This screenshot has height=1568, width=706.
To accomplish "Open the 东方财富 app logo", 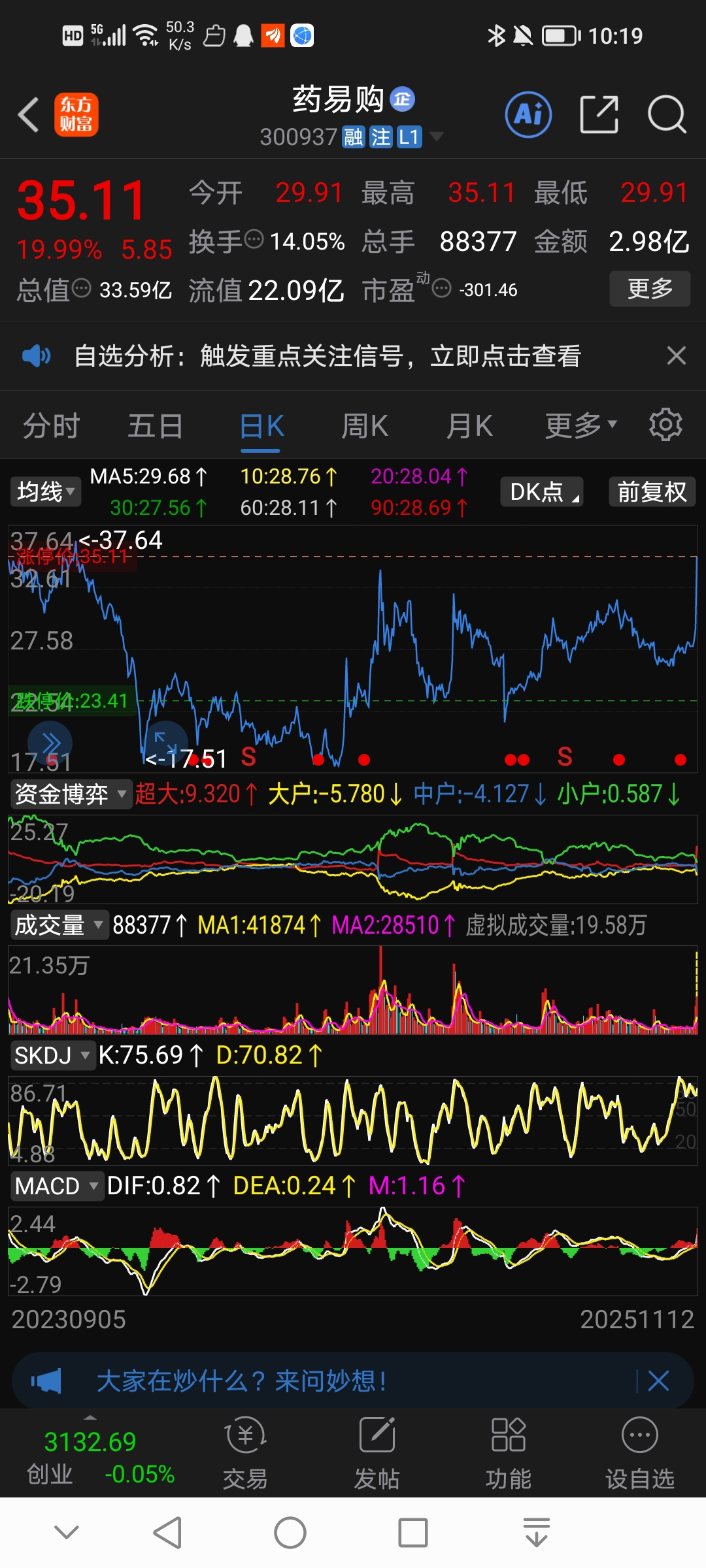I will 76,114.
